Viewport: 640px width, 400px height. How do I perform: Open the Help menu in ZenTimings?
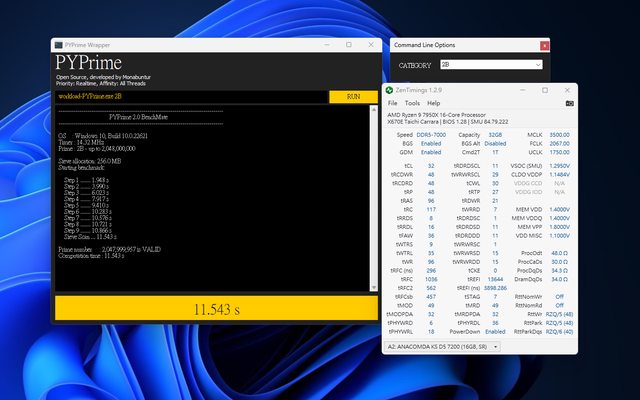pyautogui.click(x=433, y=102)
